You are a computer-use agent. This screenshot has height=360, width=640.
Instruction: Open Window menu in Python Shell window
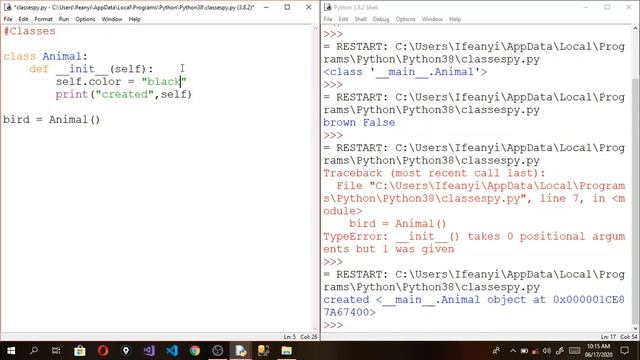click(x=432, y=19)
